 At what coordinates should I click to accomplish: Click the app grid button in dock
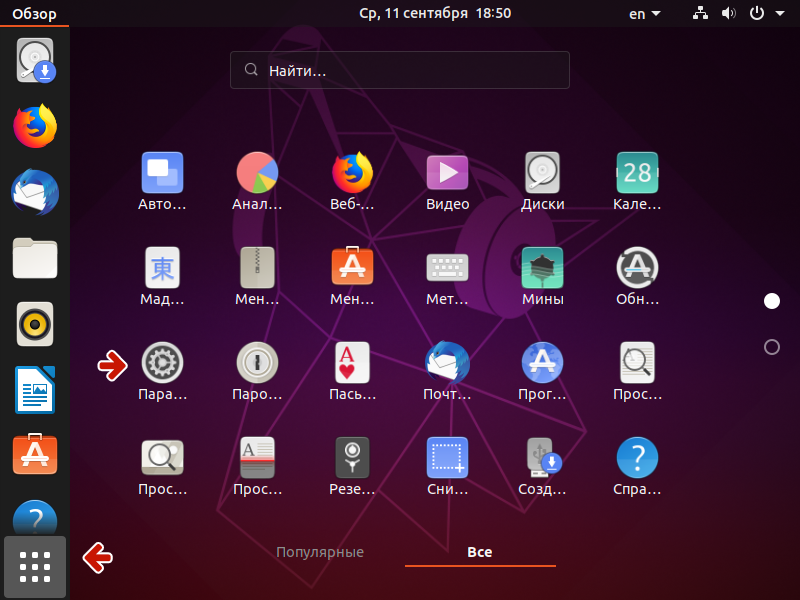click(x=35, y=566)
